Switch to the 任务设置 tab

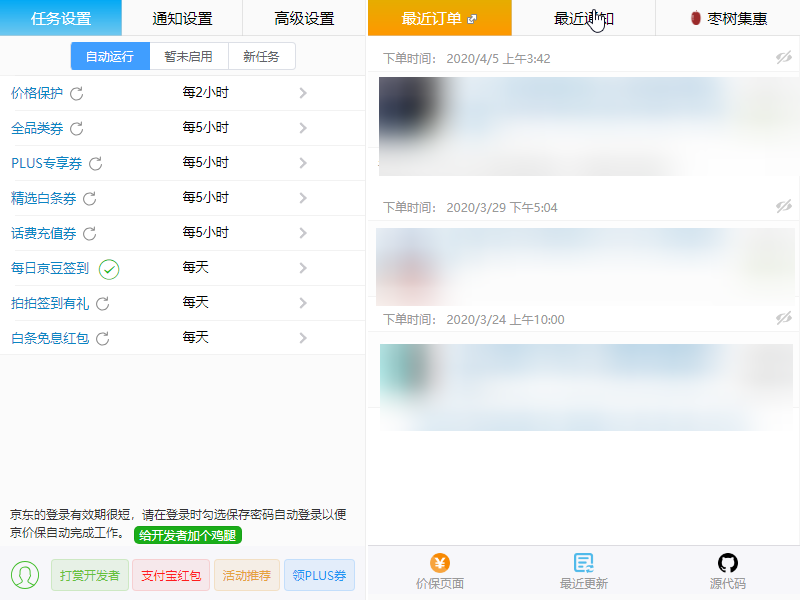pos(61,18)
